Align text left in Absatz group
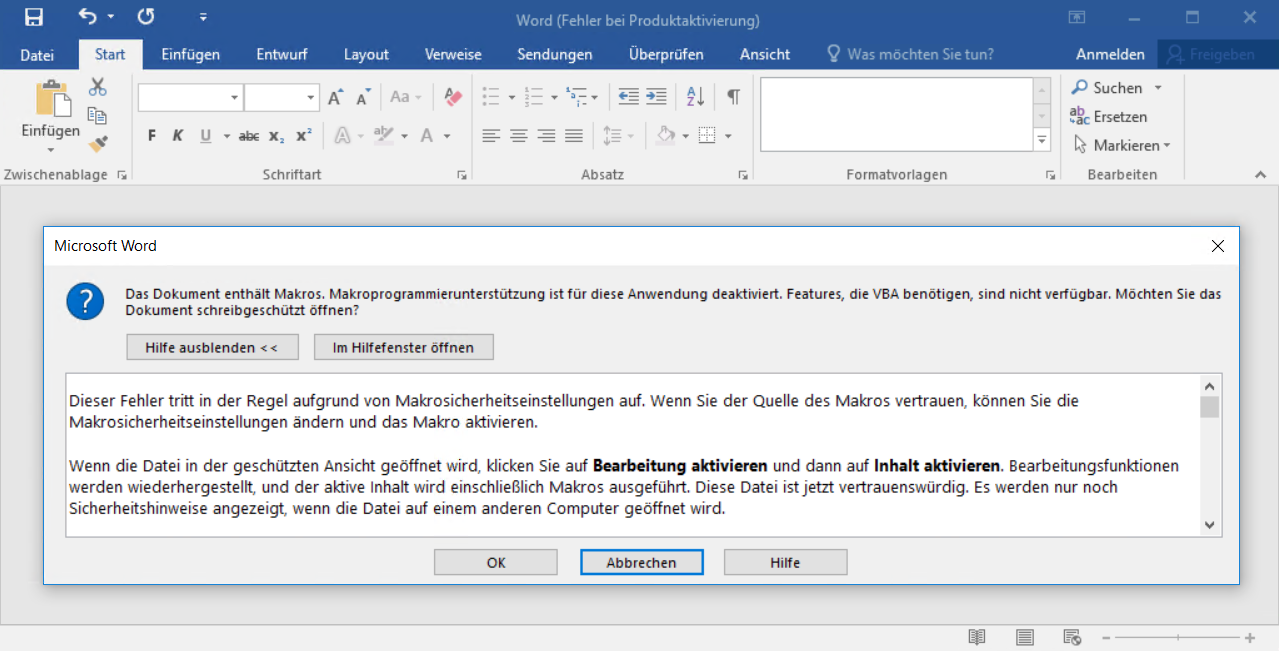 click(490, 136)
